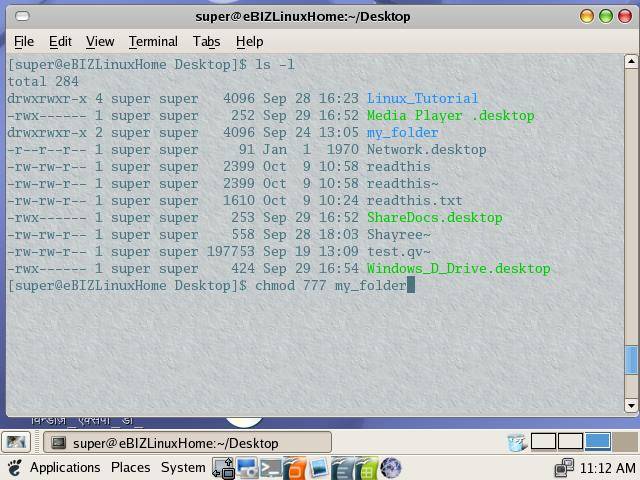Open the Tabs menu
This screenshot has width=640, height=480.
tap(206, 41)
